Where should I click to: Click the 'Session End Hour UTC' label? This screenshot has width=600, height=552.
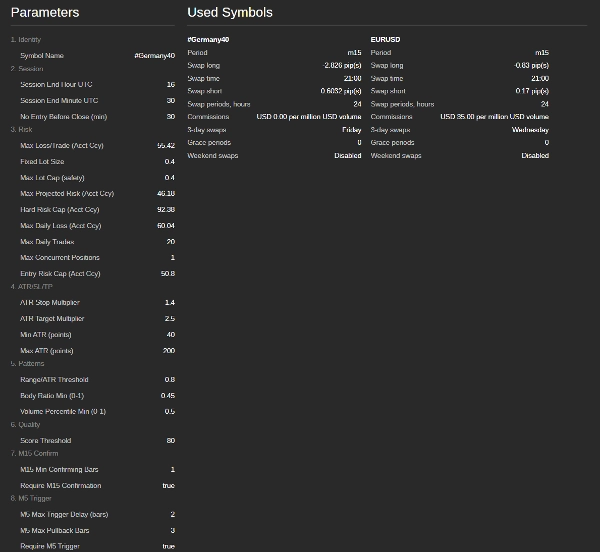(x=56, y=85)
